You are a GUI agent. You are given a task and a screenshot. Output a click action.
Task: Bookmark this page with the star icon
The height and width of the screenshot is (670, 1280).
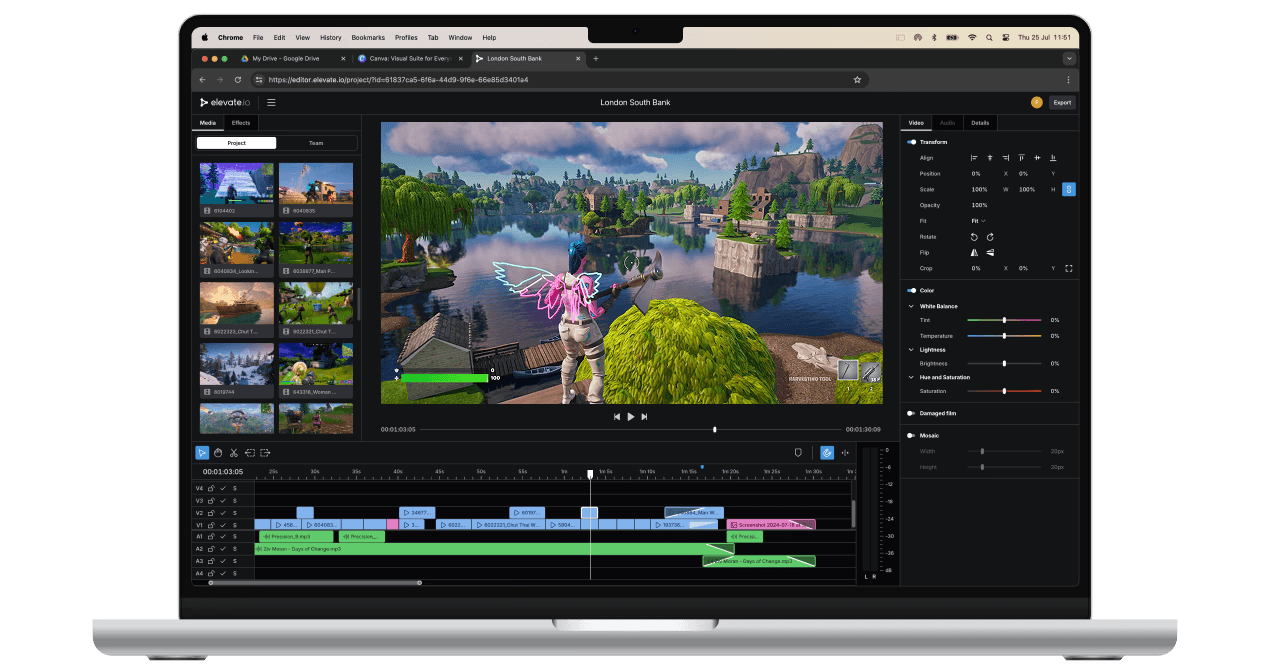coord(857,79)
